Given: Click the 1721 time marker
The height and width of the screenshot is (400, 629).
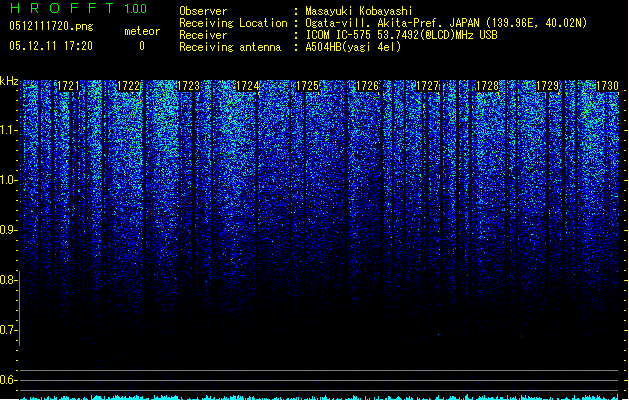Looking at the screenshot, I should (68, 86).
